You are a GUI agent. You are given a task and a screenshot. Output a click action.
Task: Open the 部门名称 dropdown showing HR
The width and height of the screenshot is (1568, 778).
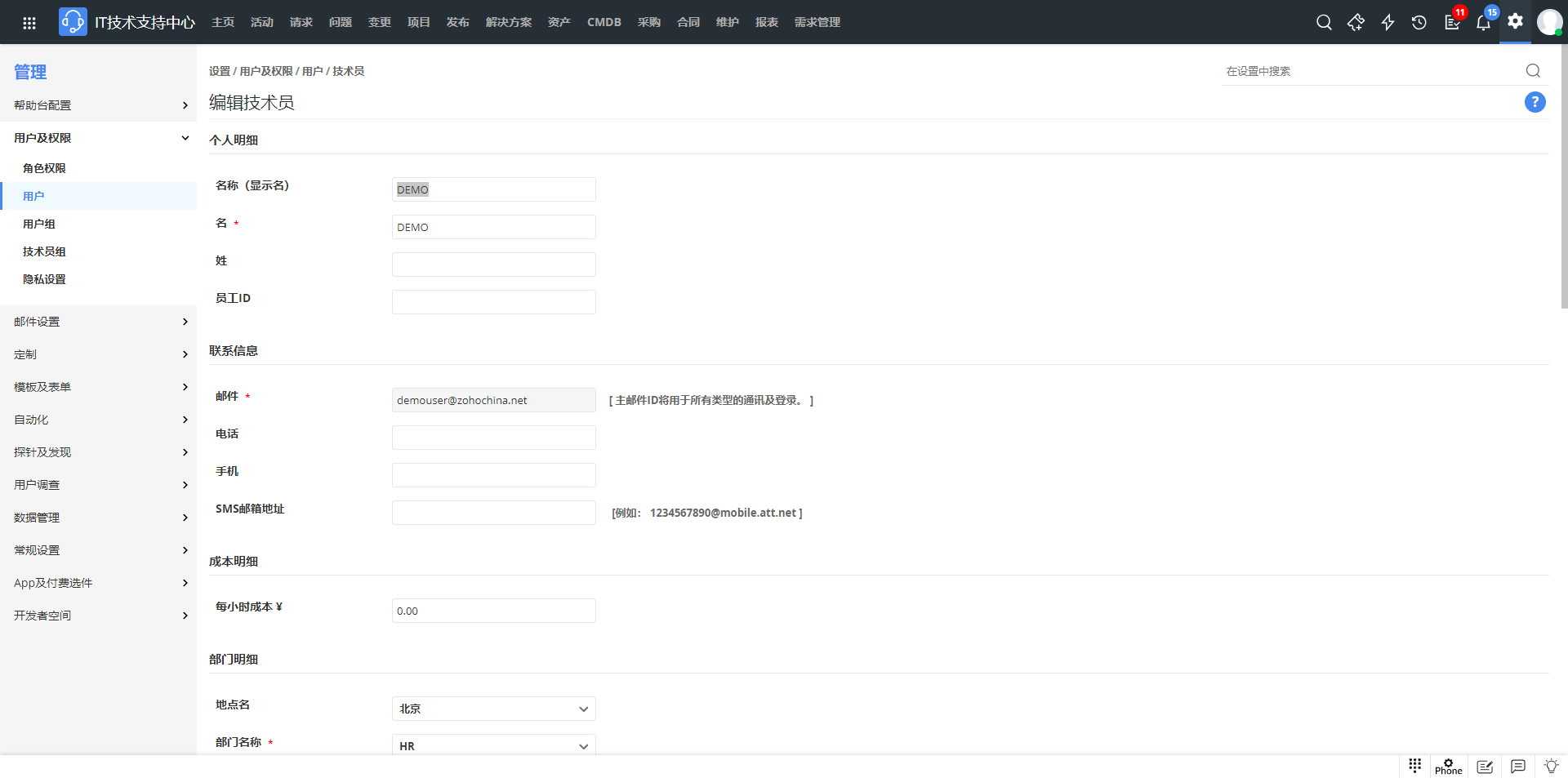(x=494, y=745)
